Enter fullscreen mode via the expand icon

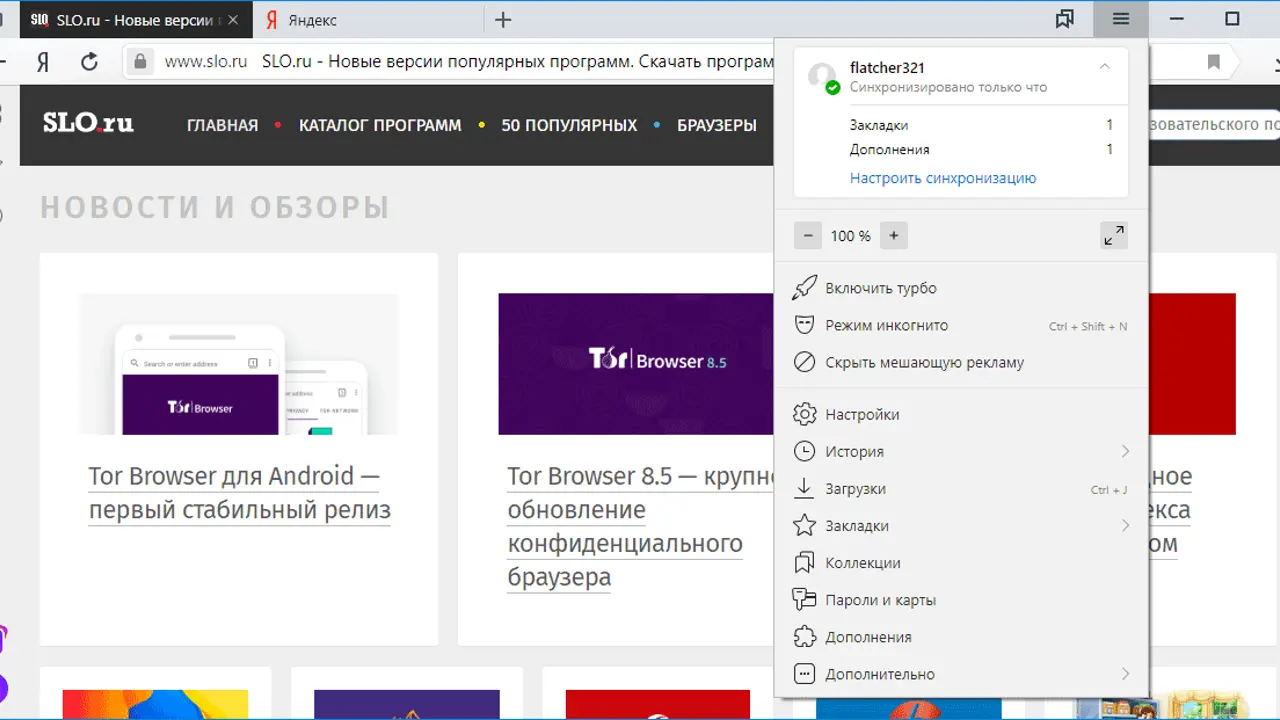(1113, 236)
